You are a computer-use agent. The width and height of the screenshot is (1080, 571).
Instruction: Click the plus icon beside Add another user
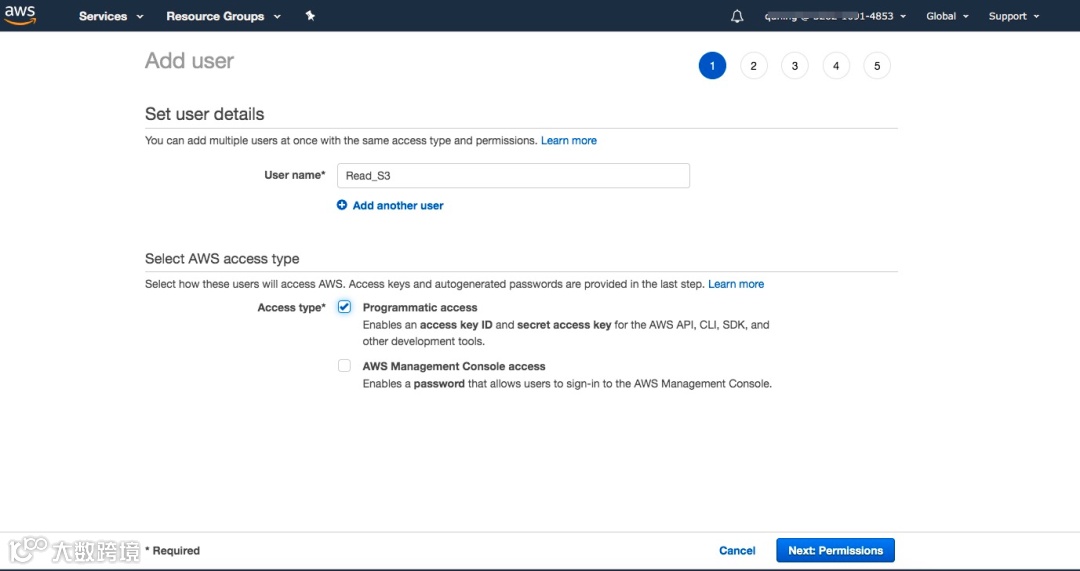point(342,205)
